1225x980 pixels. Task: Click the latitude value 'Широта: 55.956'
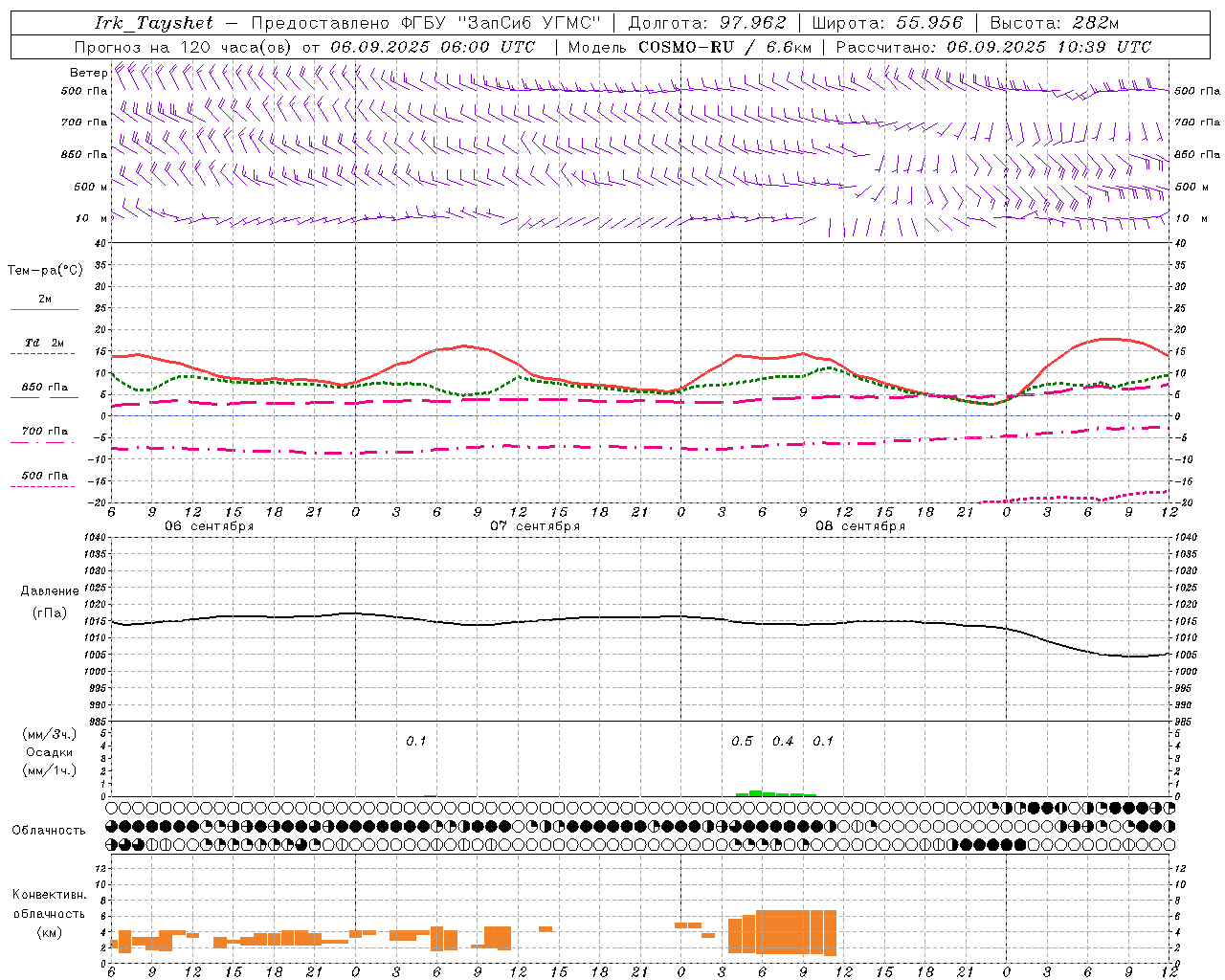tap(887, 23)
